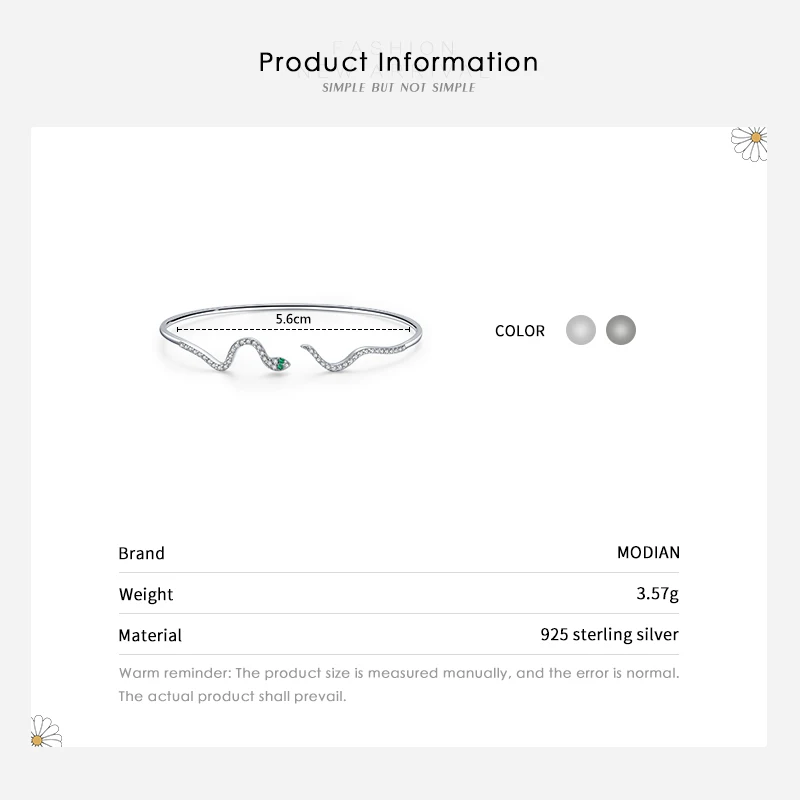Click the 925 sterling silver value
The width and height of the screenshot is (800, 800).
[609, 634]
